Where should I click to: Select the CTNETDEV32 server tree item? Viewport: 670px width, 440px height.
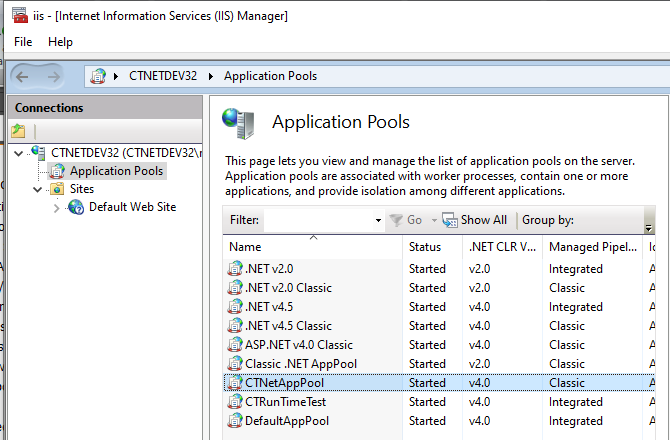click(x=126, y=153)
